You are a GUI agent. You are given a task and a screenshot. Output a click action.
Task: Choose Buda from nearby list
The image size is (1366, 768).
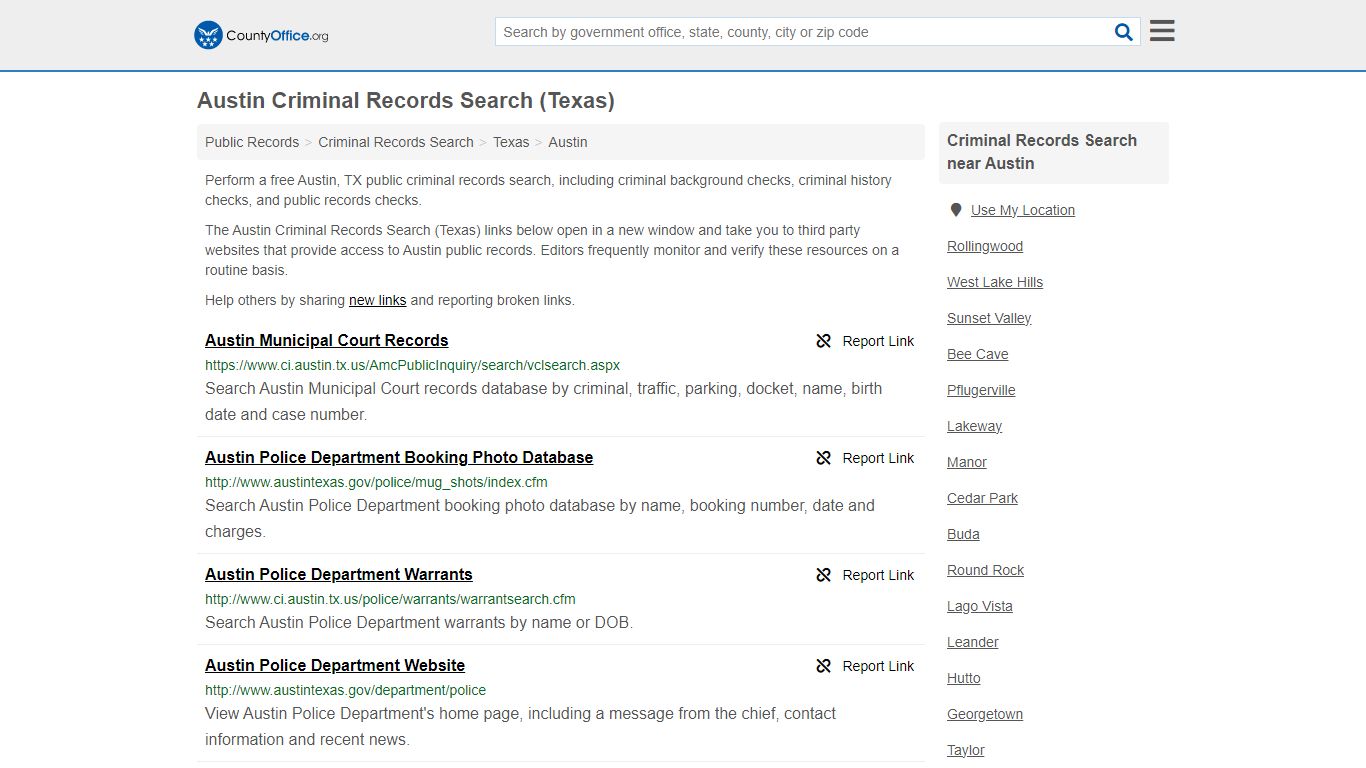point(963,534)
